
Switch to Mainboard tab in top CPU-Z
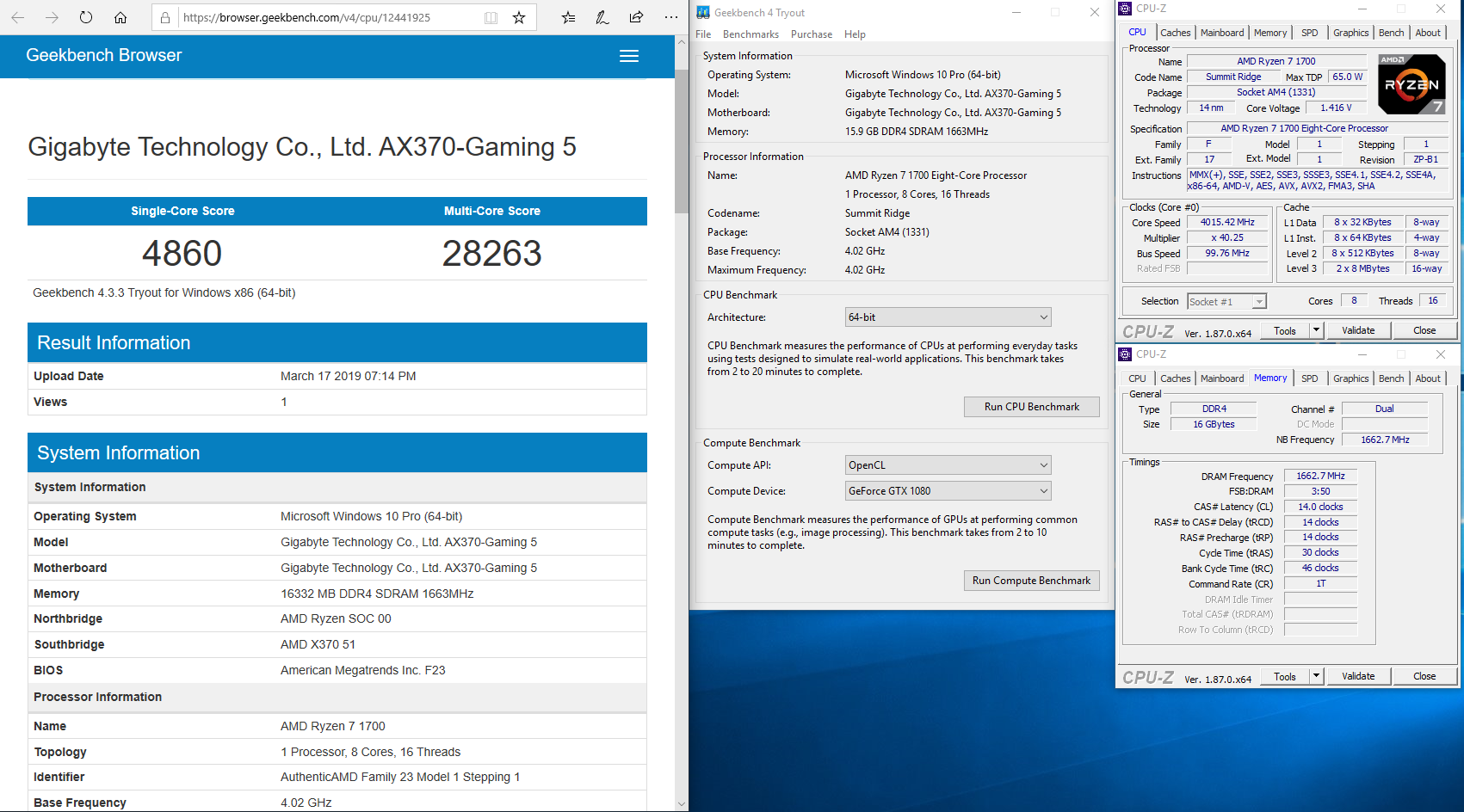pyautogui.click(x=1222, y=33)
